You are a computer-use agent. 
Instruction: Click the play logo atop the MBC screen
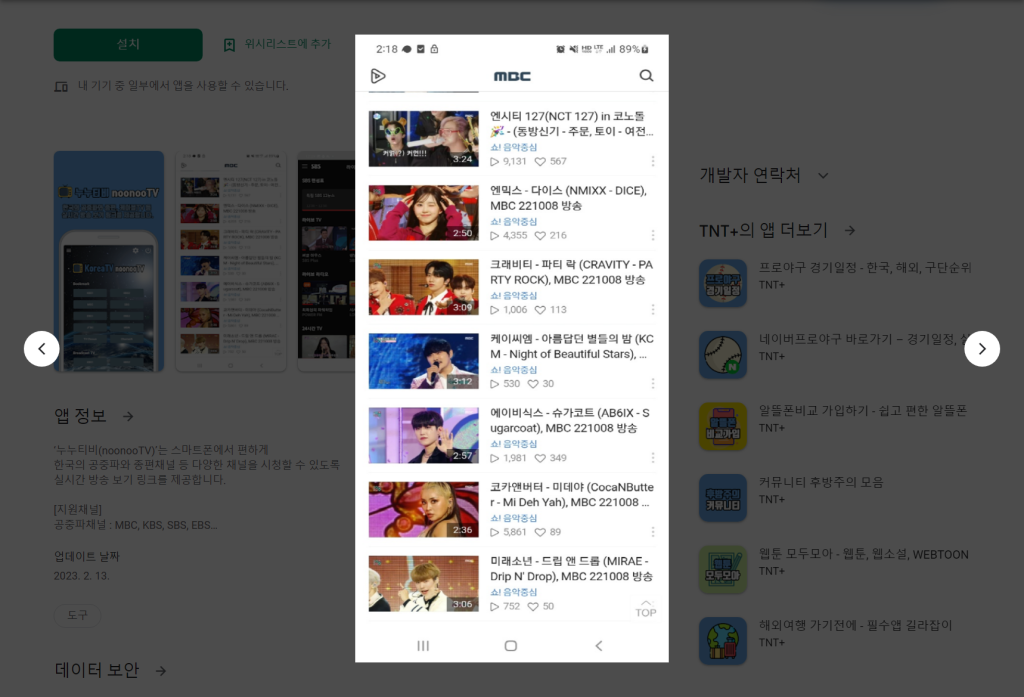pyautogui.click(x=378, y=75)
